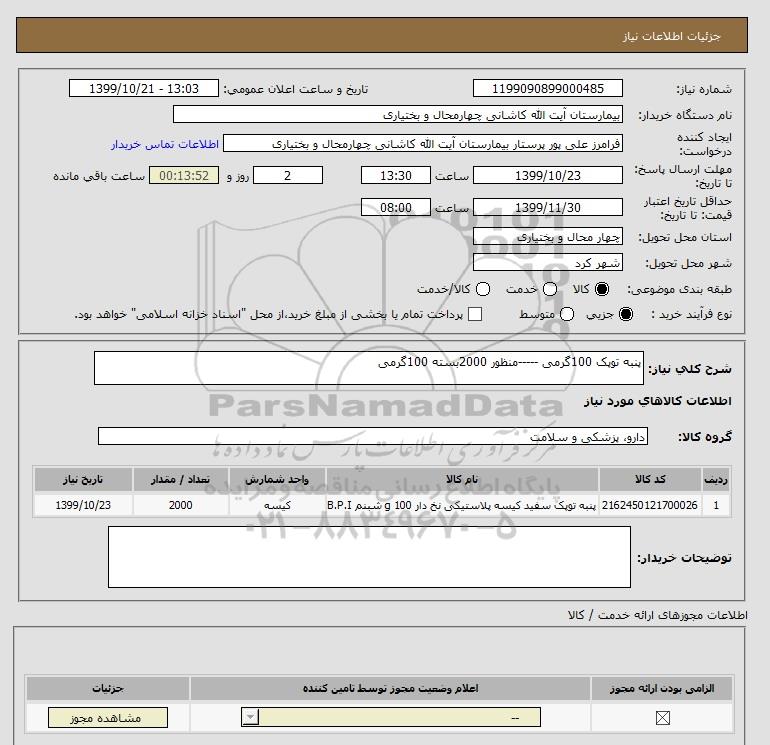Click the unit cell کیسه
The width and height of the screenshot is (770, 745).
click(277, 505)
